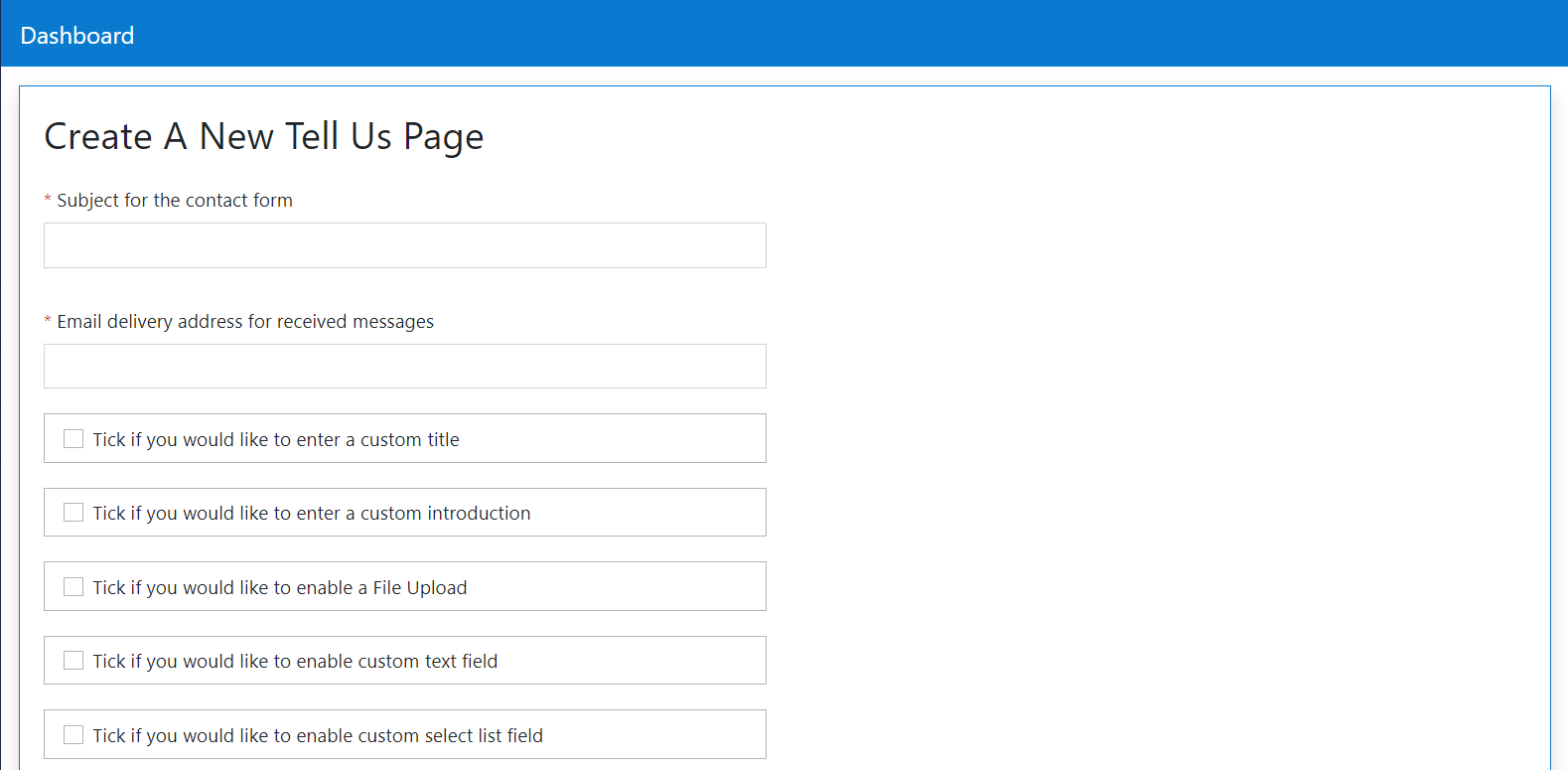Click the 'enable custom text field' label text

pos(295,662)
